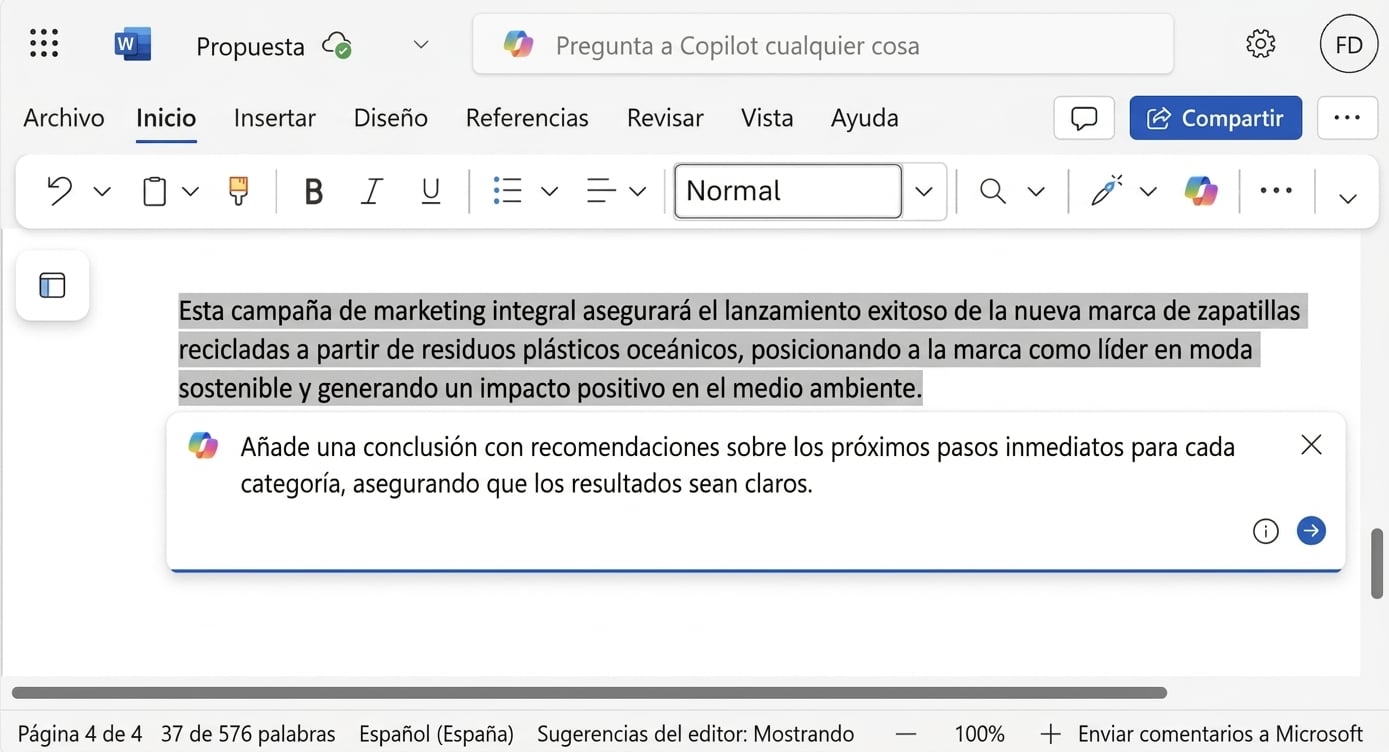
Task: Send the Copilot prompt arrow
Action: point(1311,531)
